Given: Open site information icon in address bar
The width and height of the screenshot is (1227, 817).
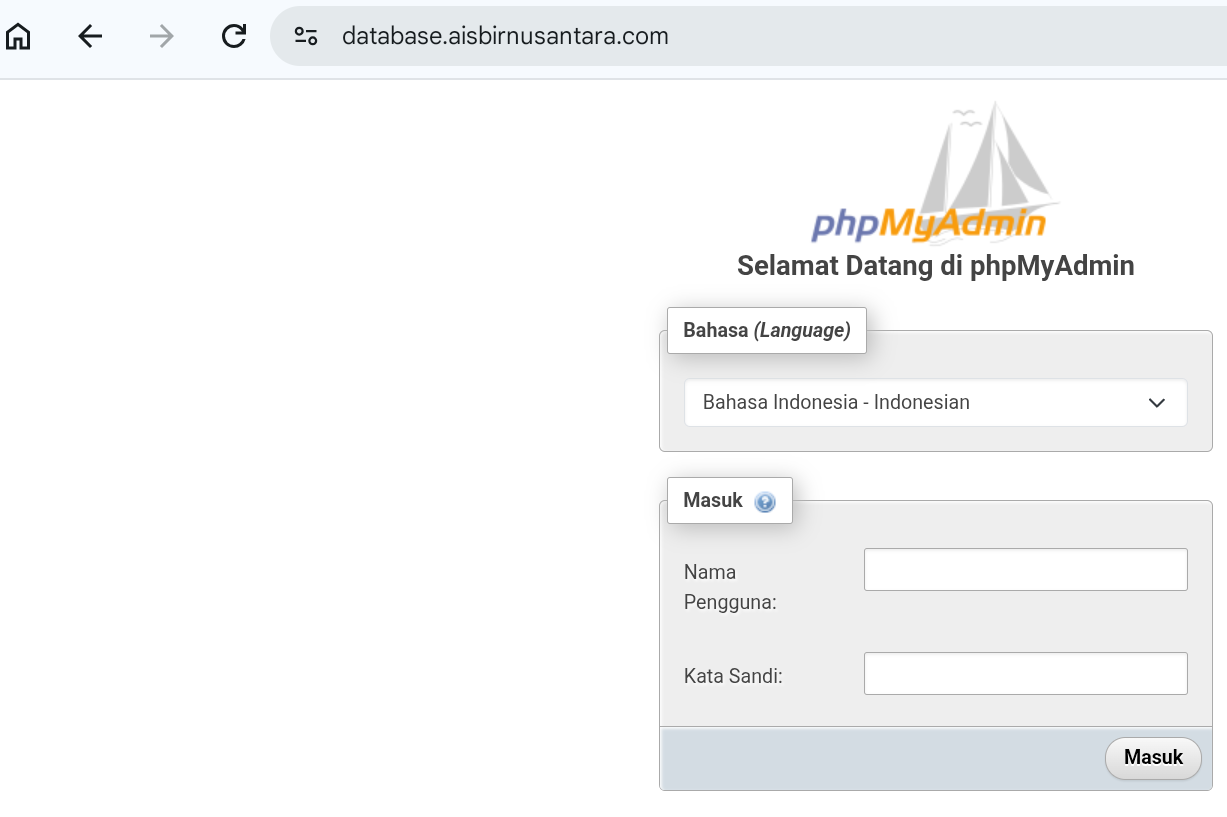Looking at the screenshot, I should [306, 37].
